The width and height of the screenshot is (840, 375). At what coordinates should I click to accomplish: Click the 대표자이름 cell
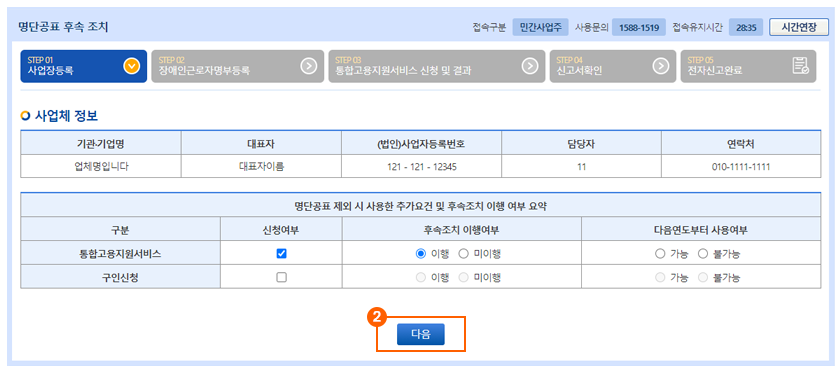click(261, 167)
